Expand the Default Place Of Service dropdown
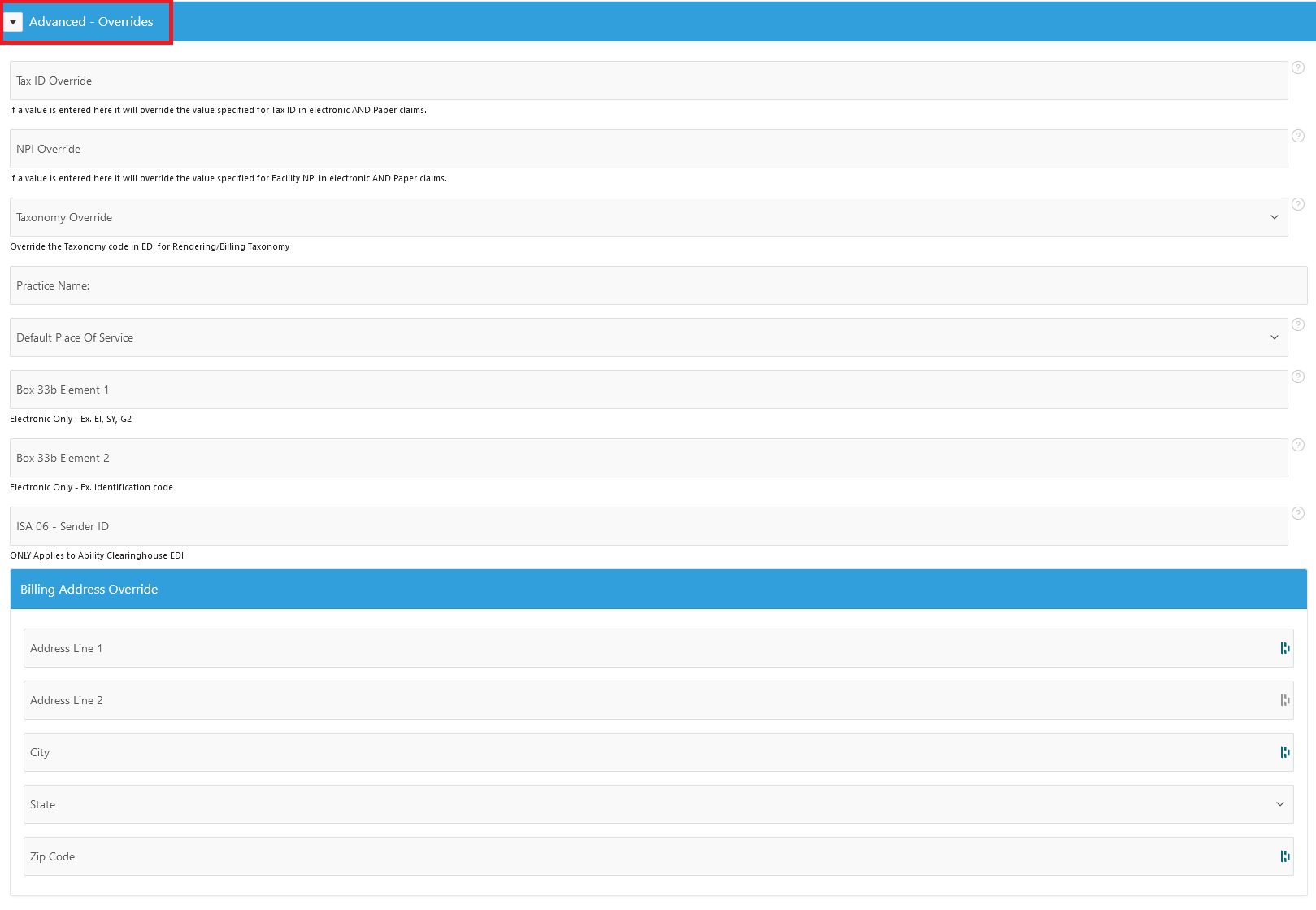 (x=1275, y=337)
